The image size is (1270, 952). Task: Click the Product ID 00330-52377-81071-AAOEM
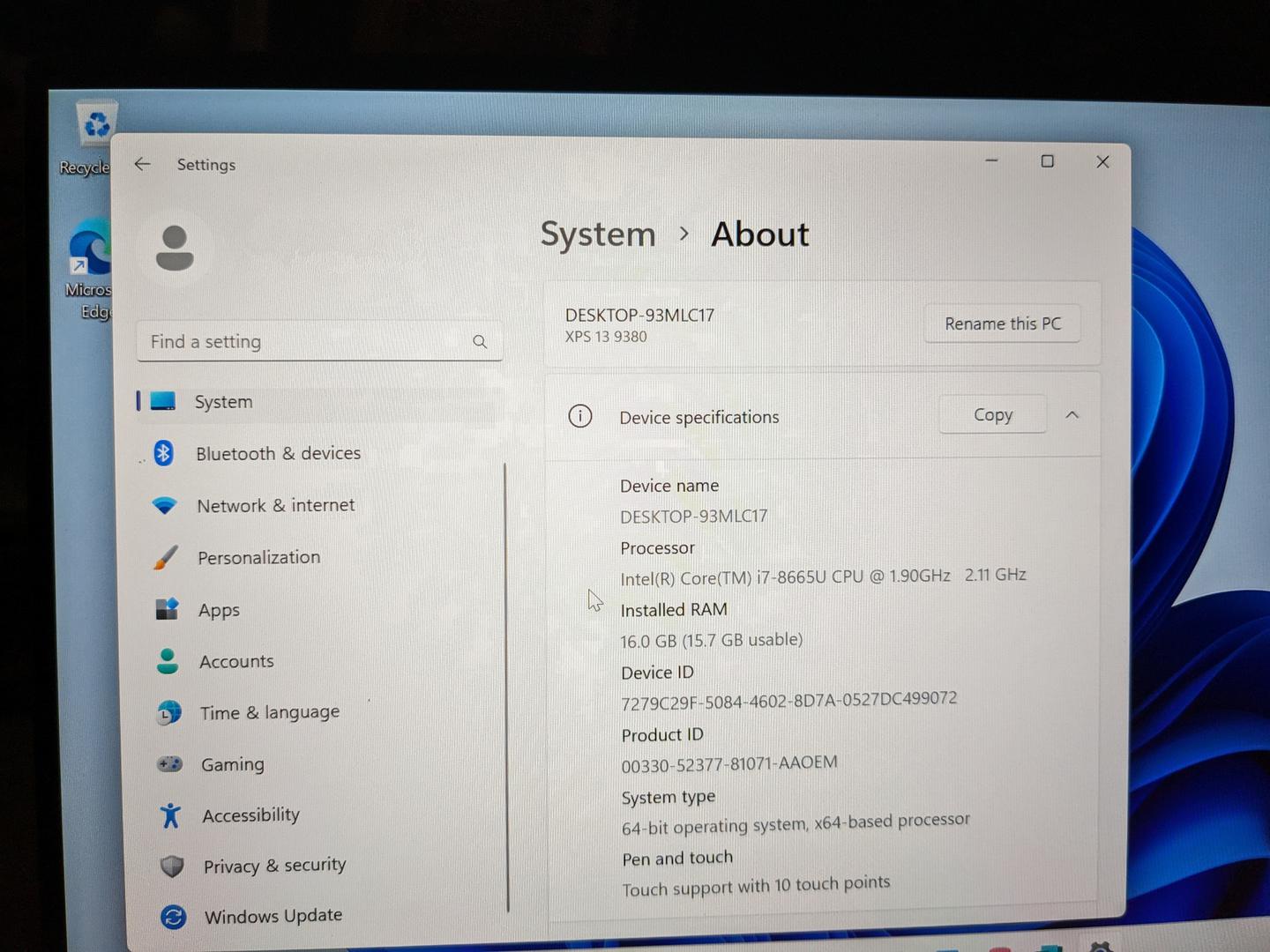point(729,763)
